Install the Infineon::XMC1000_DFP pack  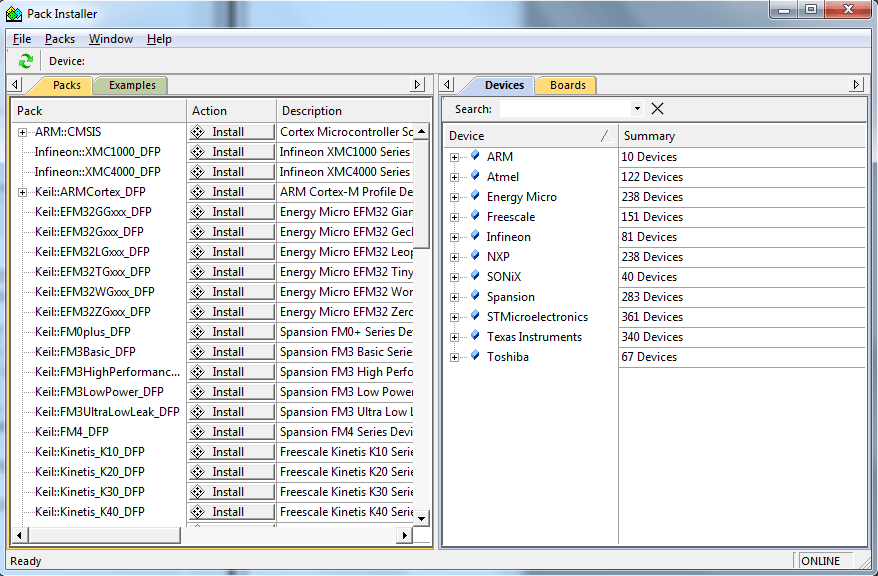click(231, 152)
